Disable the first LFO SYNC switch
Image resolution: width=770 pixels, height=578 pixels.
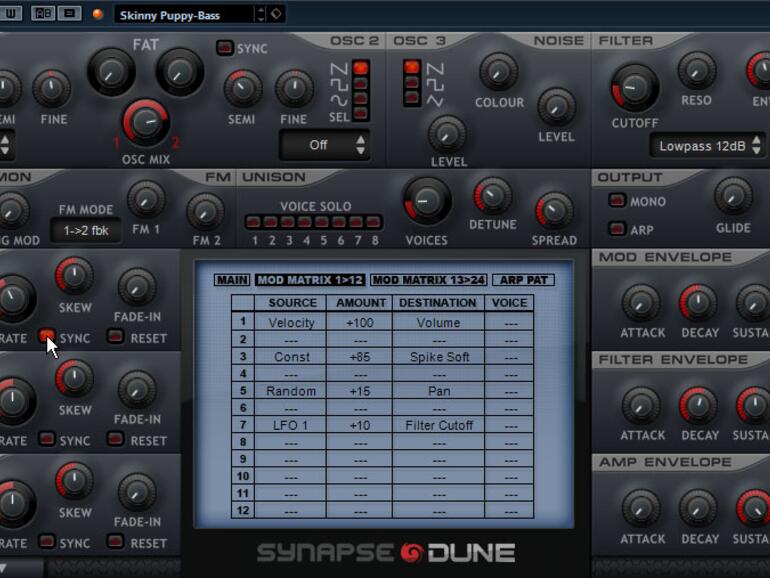[47, 336]
